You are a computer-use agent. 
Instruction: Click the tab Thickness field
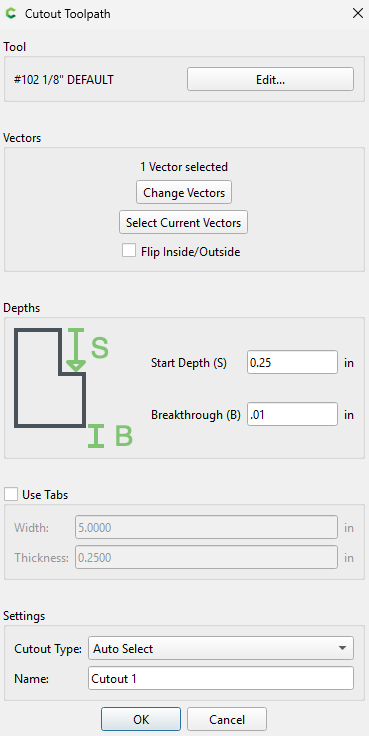click(206, 557)
